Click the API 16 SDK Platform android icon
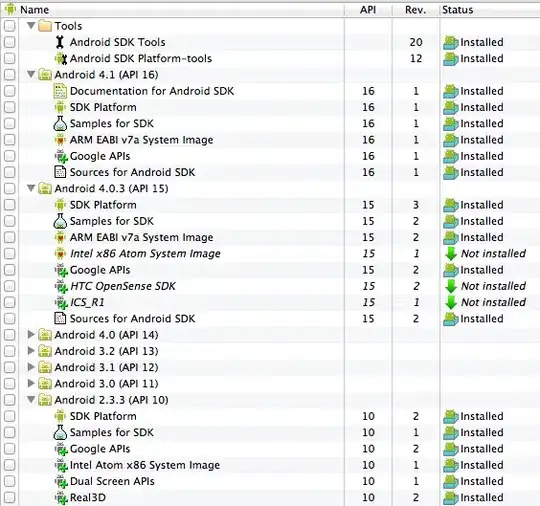Viewport: 540px width, 506px height. click(x=60, y=107)
